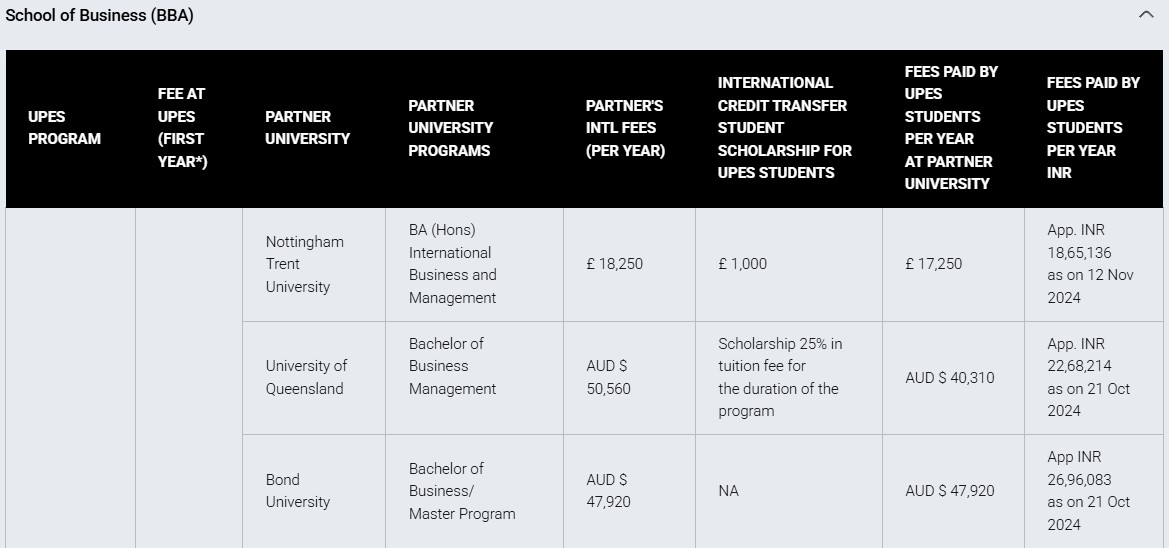Viewport: 1169px width, 548px height.
Task: Click the PARTNER UNIVERSITY column header
Action: 307,127
